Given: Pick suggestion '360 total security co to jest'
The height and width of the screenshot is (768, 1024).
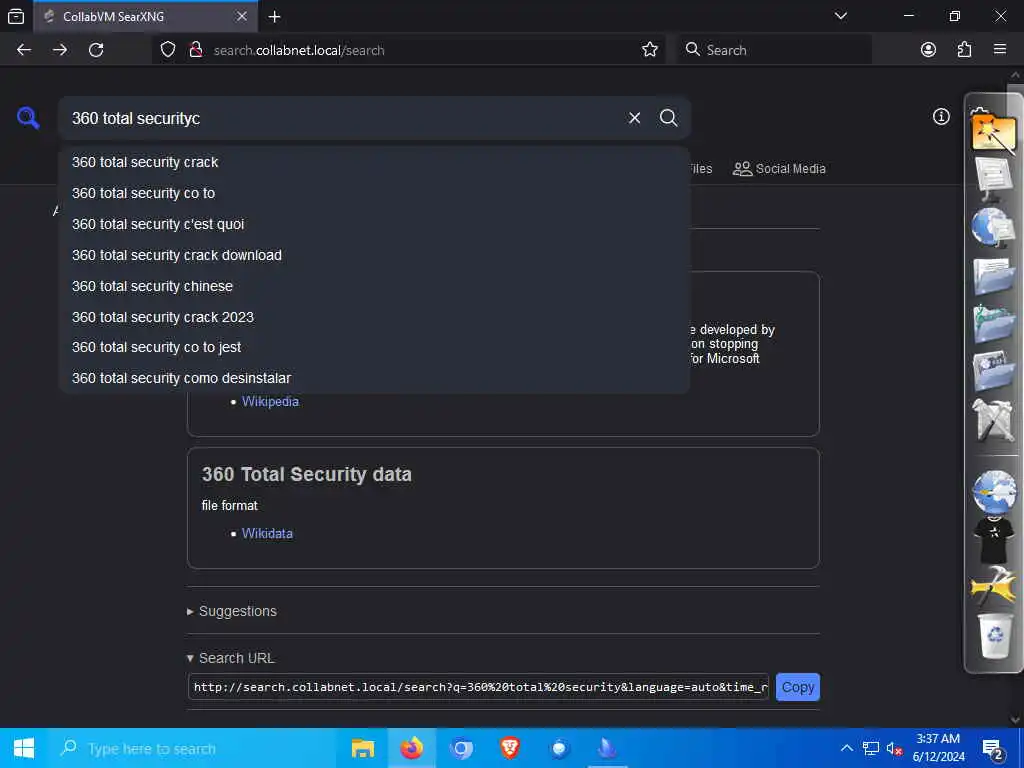Looking at the screenshot, I should [374, 347].
